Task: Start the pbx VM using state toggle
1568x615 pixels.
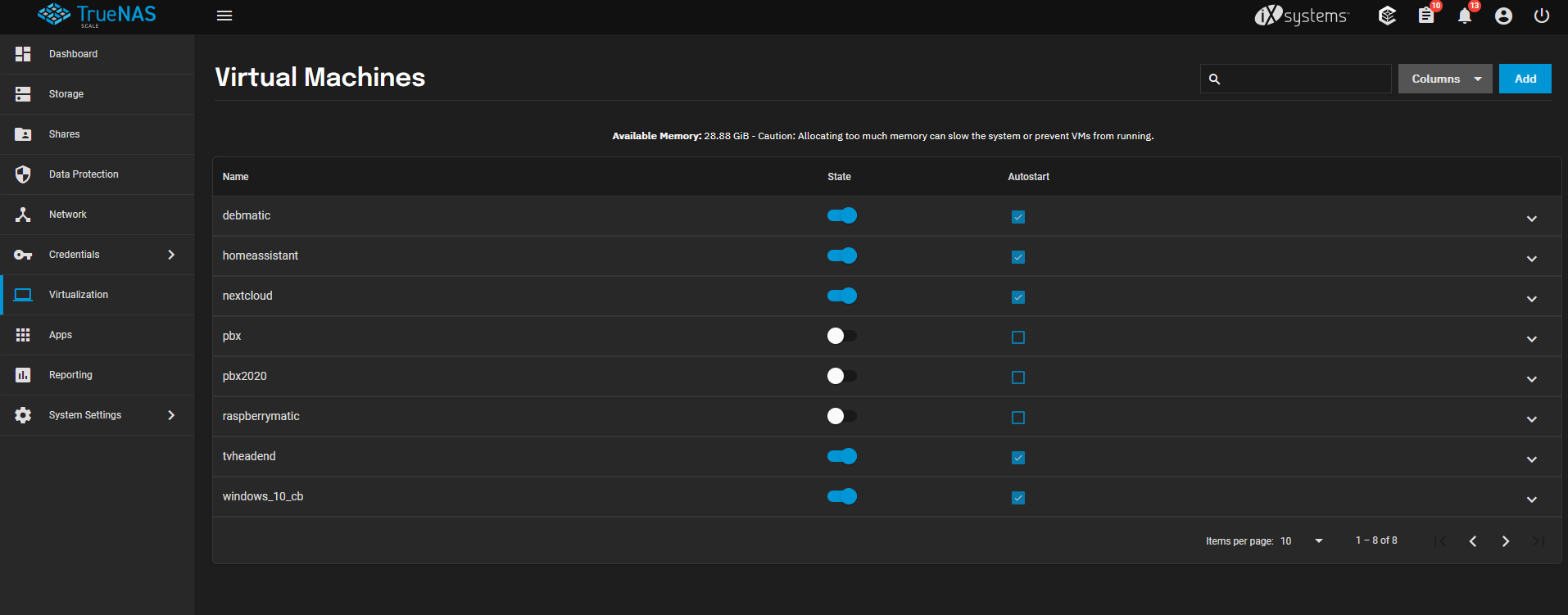Action: pyautogui.click(x=842, y=336)
